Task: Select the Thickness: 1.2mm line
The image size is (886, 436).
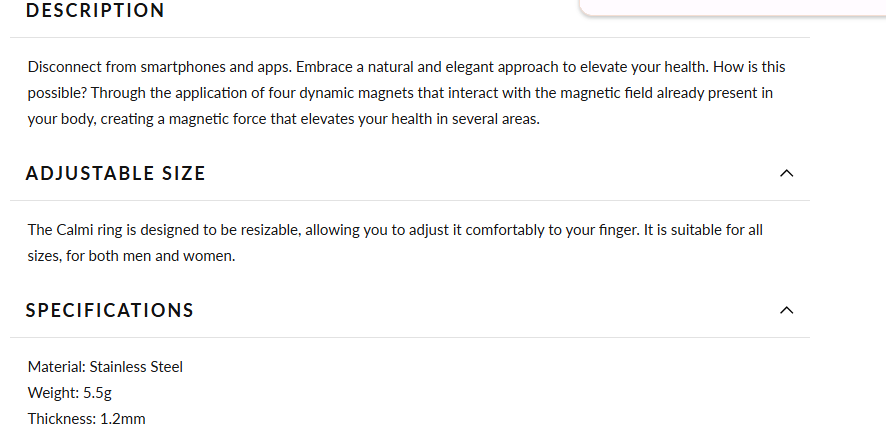Action: [86, 419]
